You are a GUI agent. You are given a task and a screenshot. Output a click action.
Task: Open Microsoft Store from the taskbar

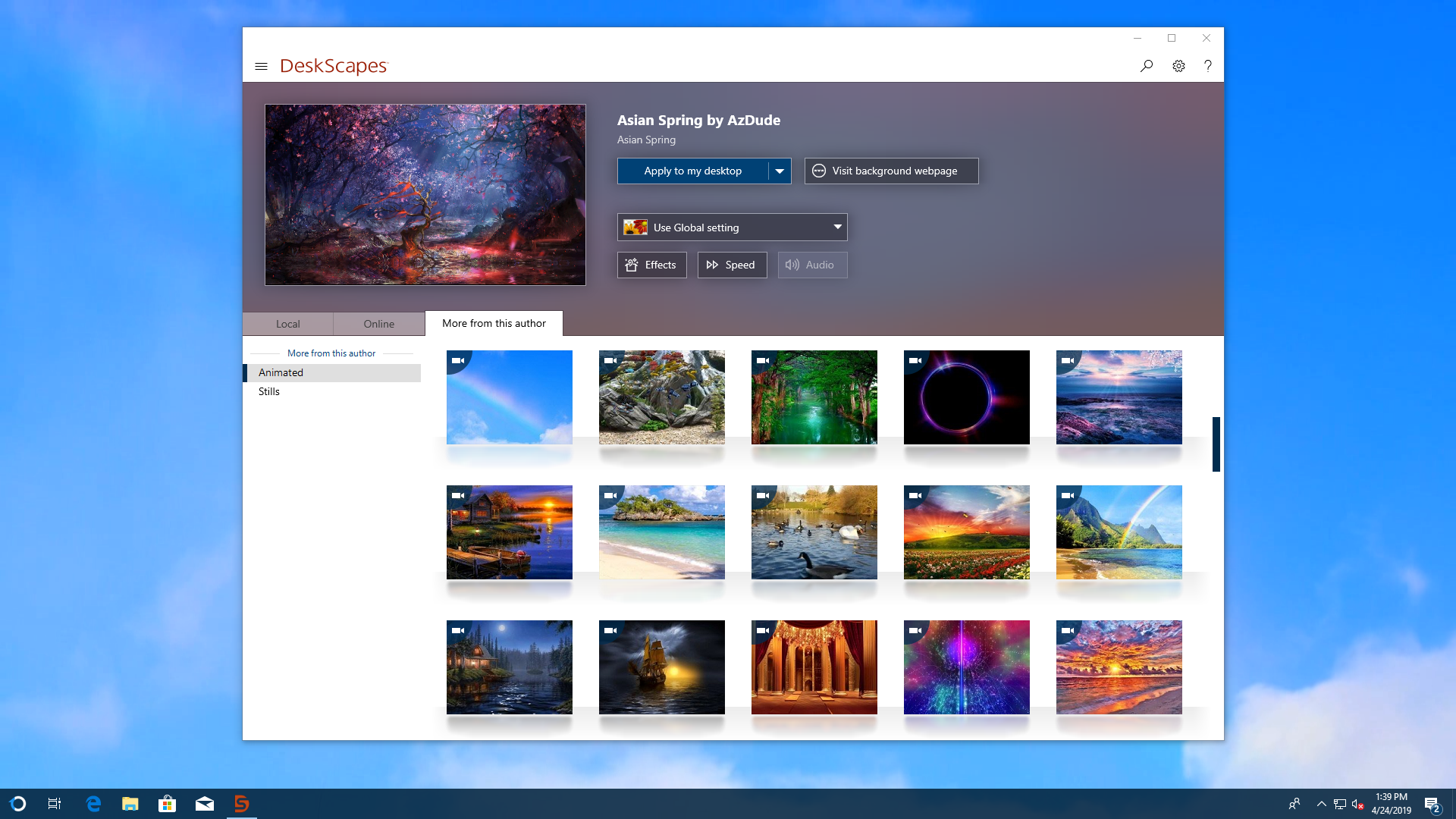(x=168, y=804)
